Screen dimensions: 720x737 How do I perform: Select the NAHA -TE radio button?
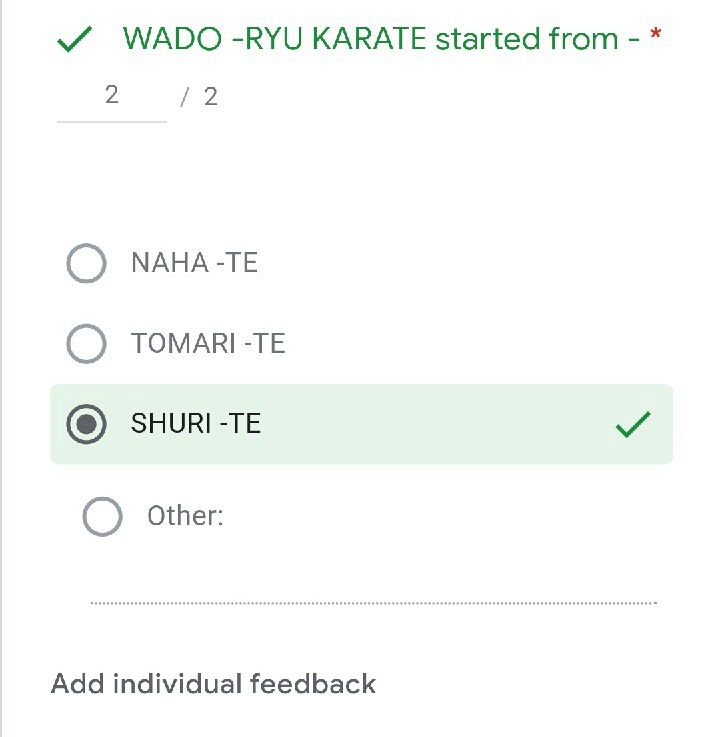click(86, 264)
